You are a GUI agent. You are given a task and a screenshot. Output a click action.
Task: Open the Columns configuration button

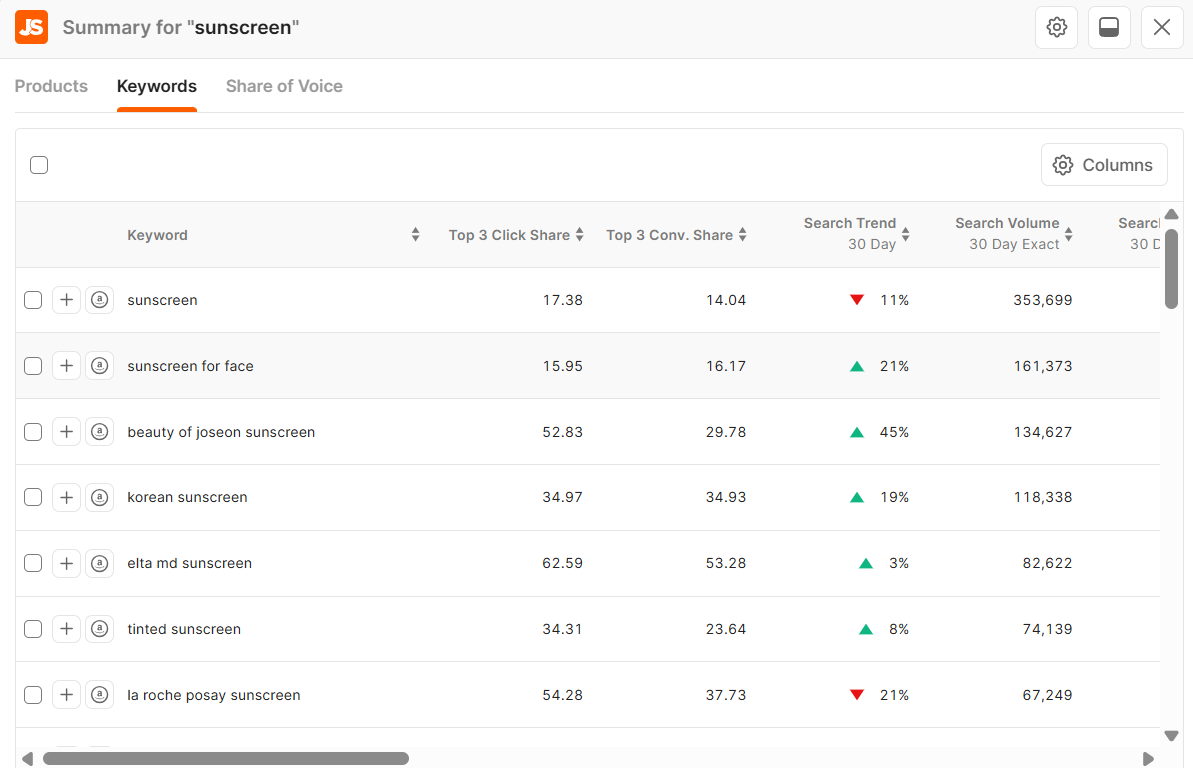[x=1104, y=165]
